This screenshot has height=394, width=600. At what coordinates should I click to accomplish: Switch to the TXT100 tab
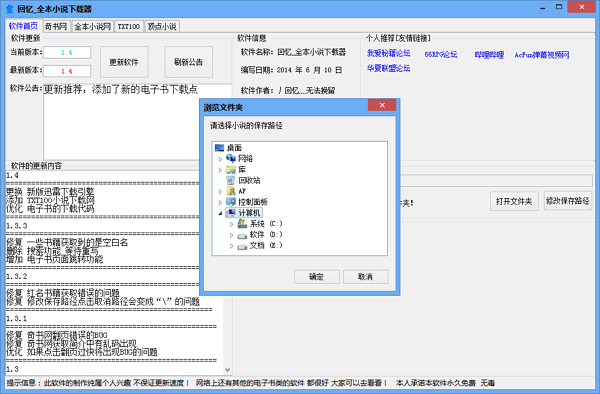pyautogui.click(x=129, y=26)
